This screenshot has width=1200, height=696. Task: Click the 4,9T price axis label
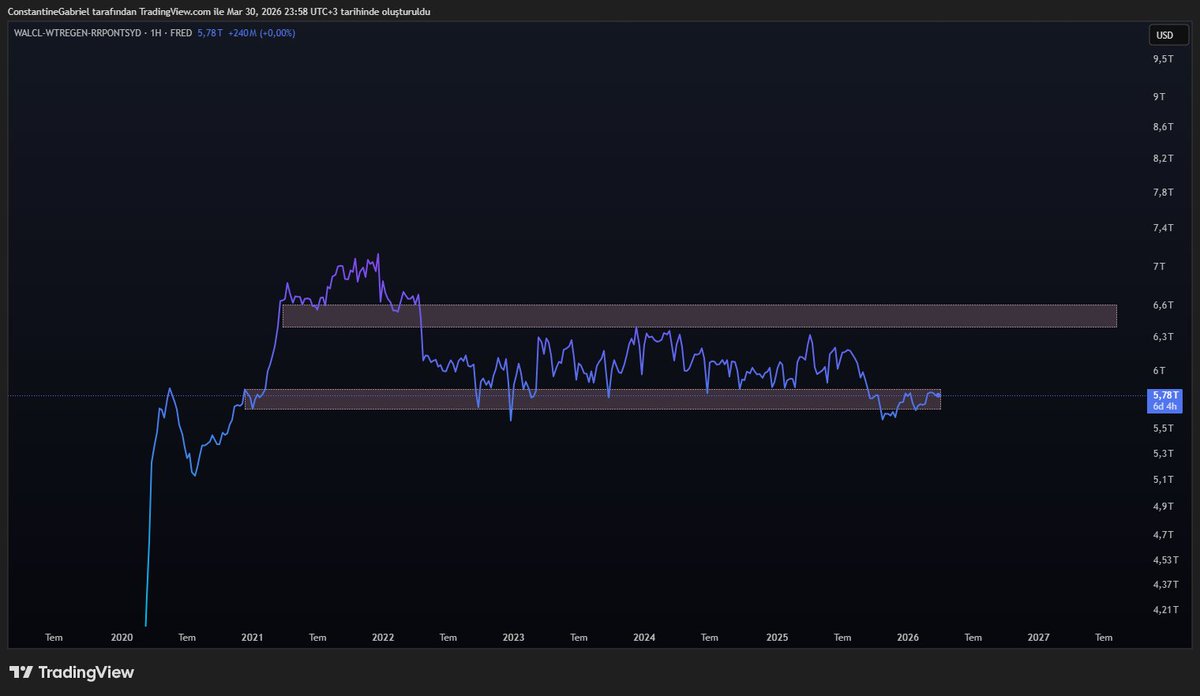(x=1163, y=507)
